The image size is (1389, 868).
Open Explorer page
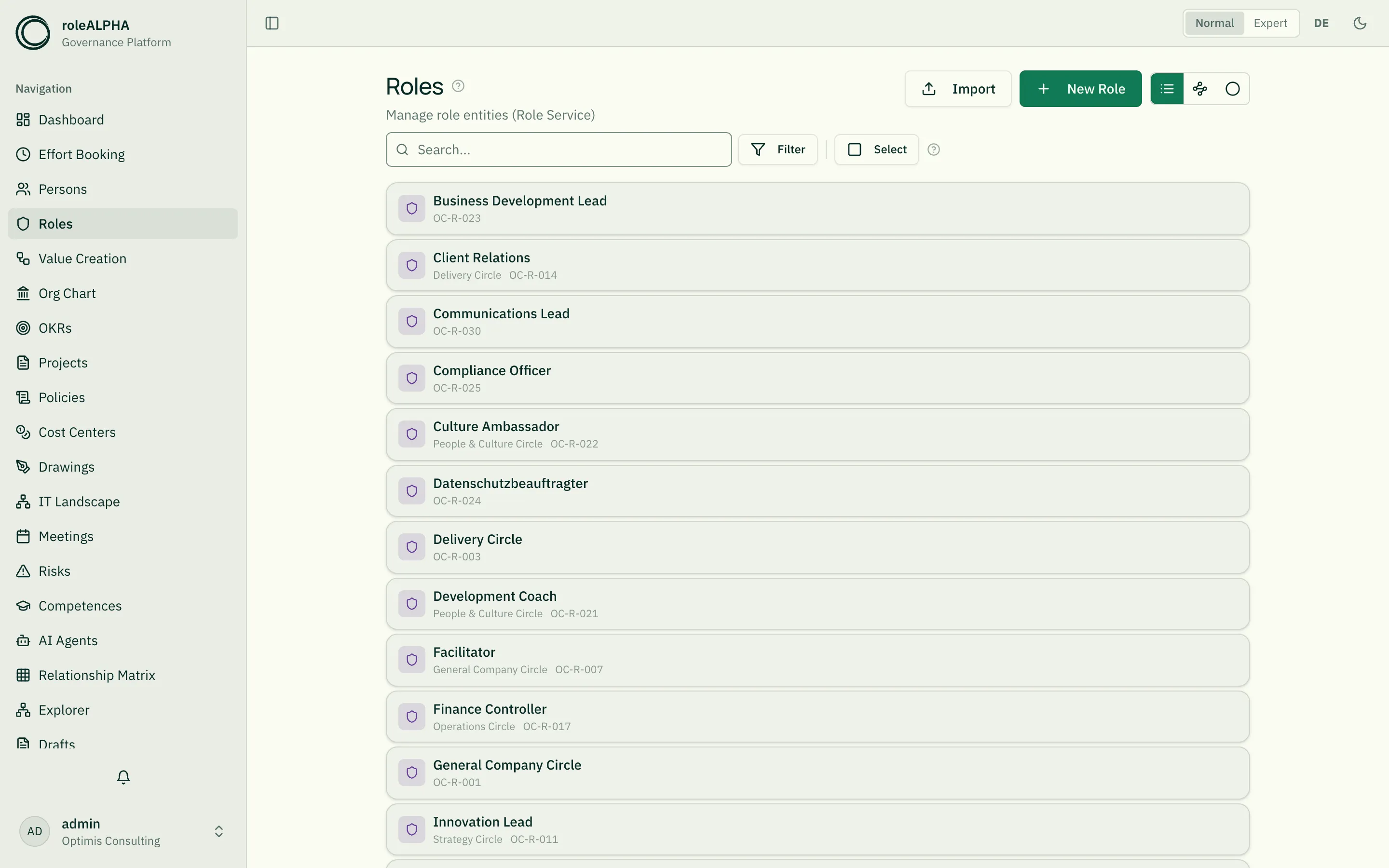[123, 710]
